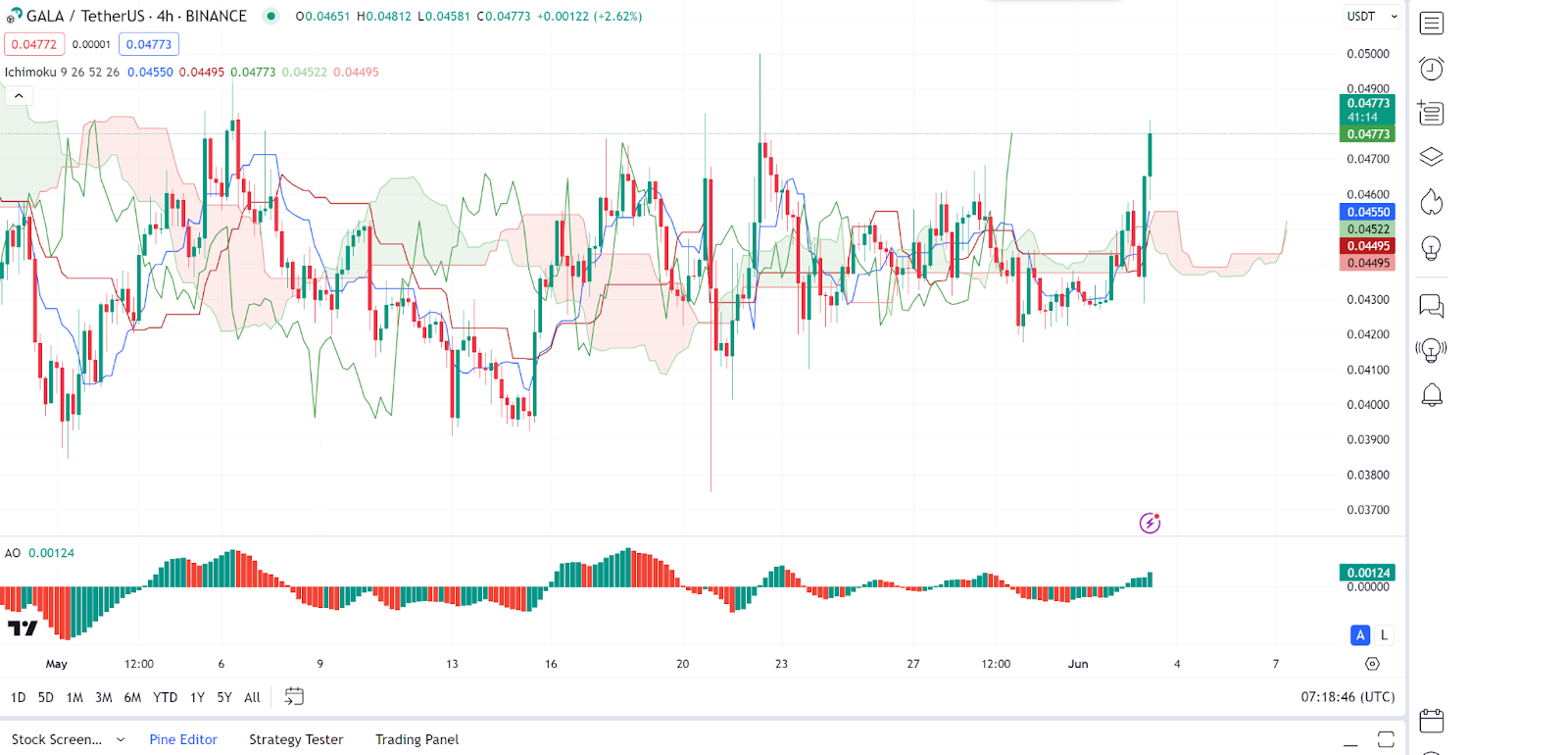This screenshot has width=1568, height=755.
Task: Select the AO indicator legend label
Action: [13, 553]
